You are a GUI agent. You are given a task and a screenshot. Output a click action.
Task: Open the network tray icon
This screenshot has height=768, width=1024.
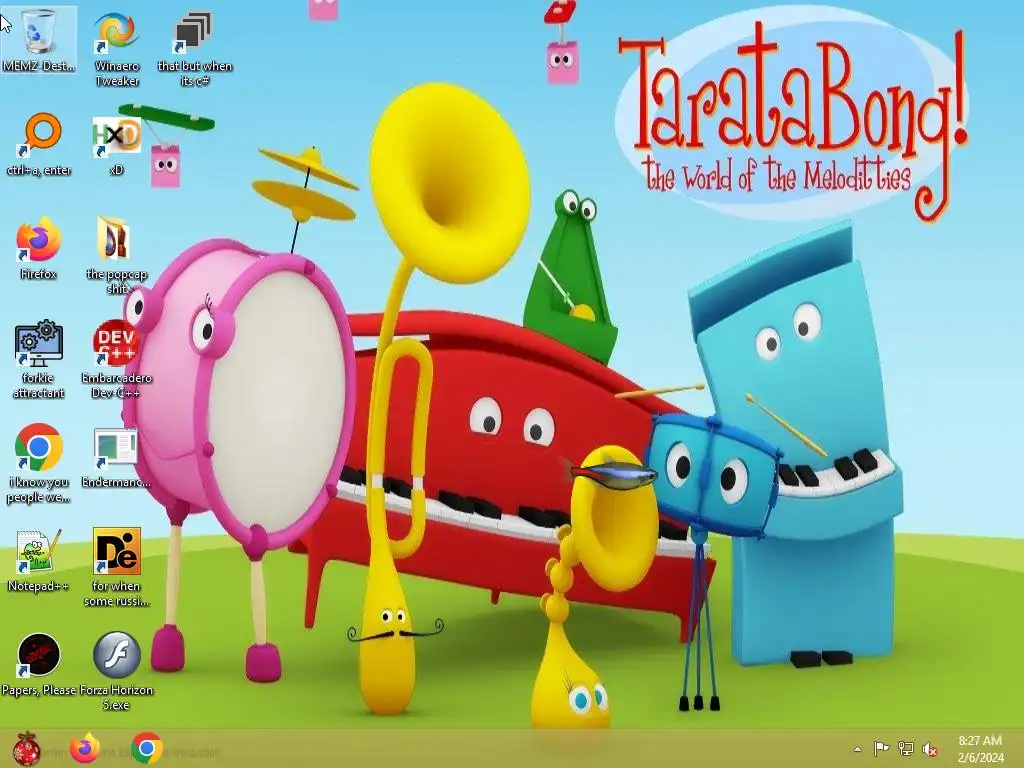[905, 748]
